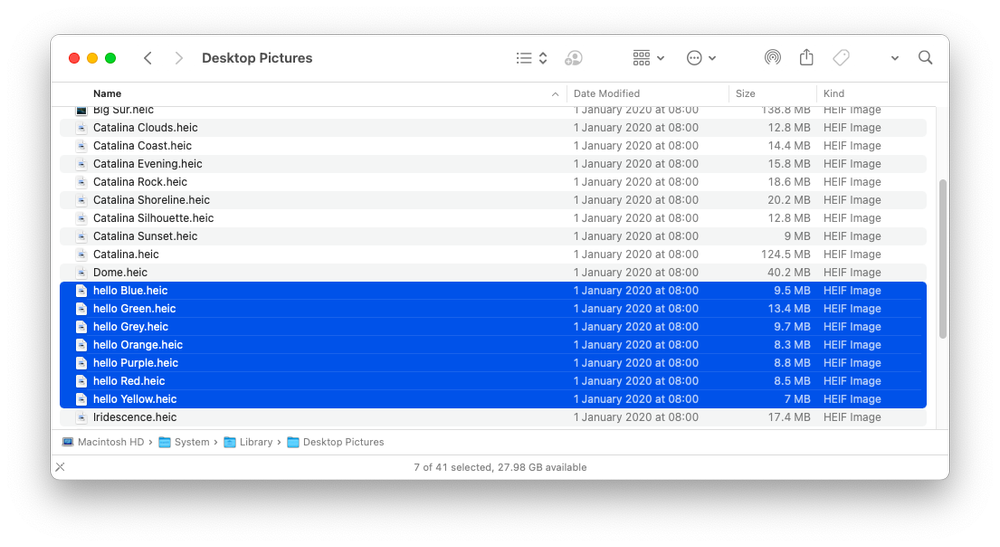Click the Share toolbar icon
Image resolution: width=1000 pixels, height=547 pixels.
806,57
